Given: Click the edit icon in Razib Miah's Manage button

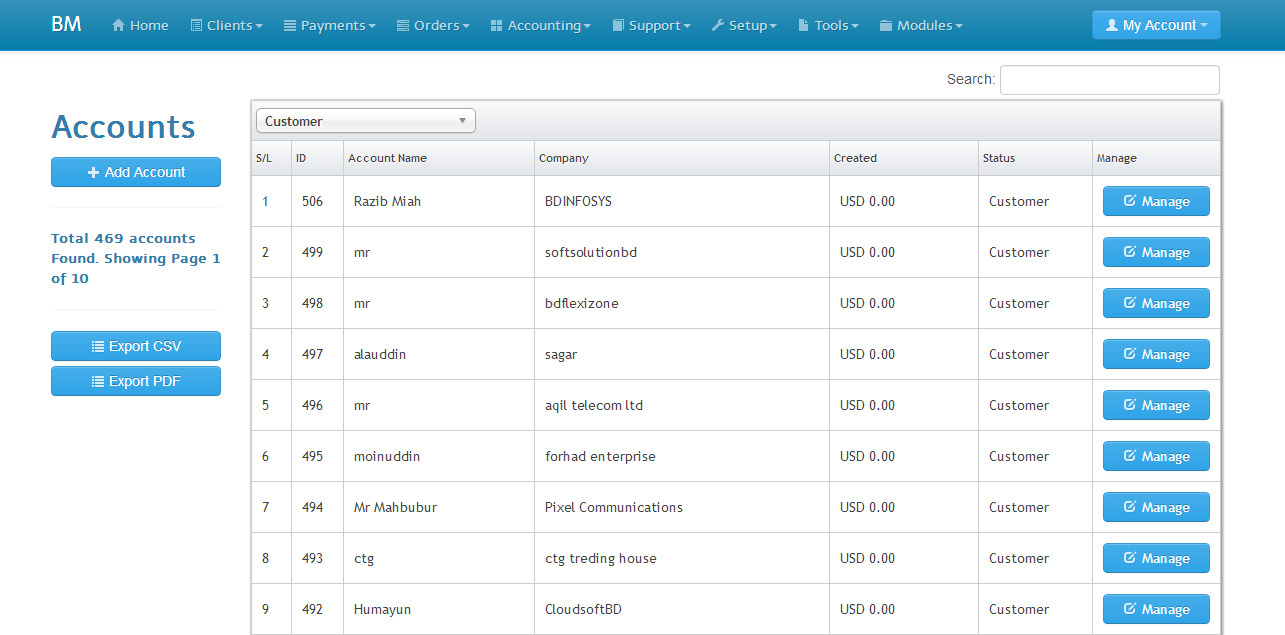Looking at the screenshot, I should [1130, 201].
